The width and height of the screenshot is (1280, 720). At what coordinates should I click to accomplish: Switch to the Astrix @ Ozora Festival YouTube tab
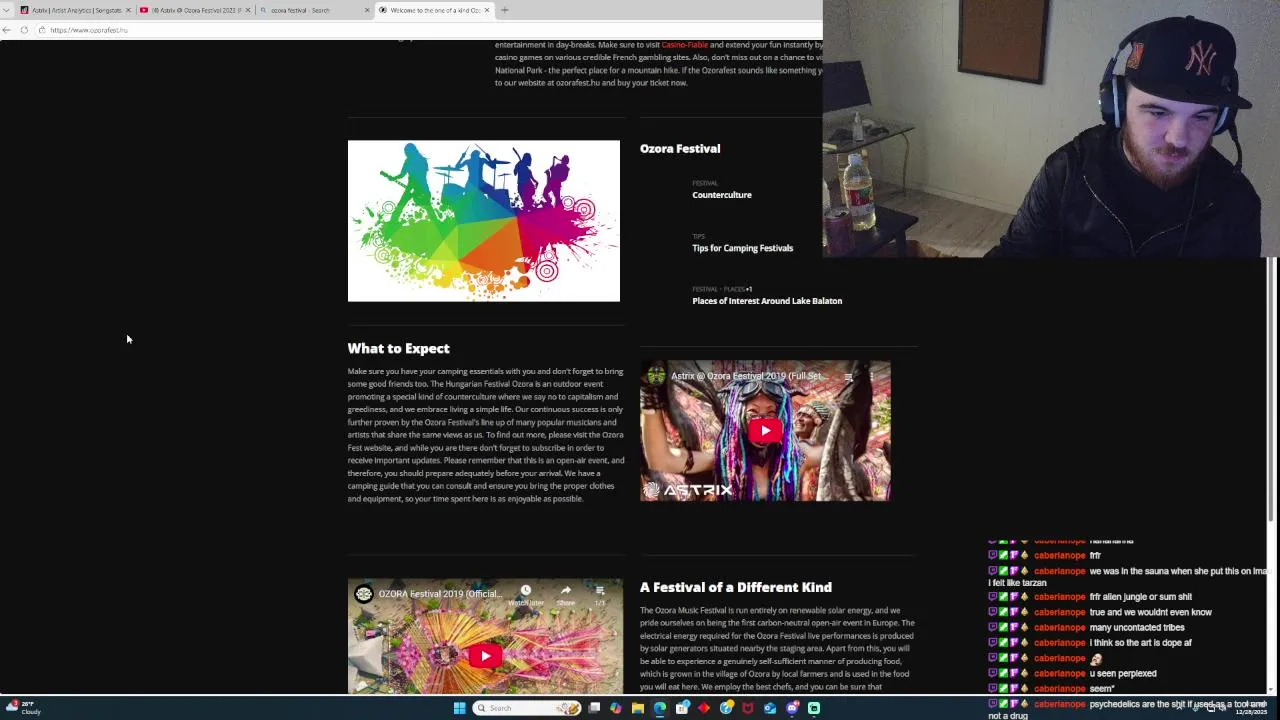point(195,10)
